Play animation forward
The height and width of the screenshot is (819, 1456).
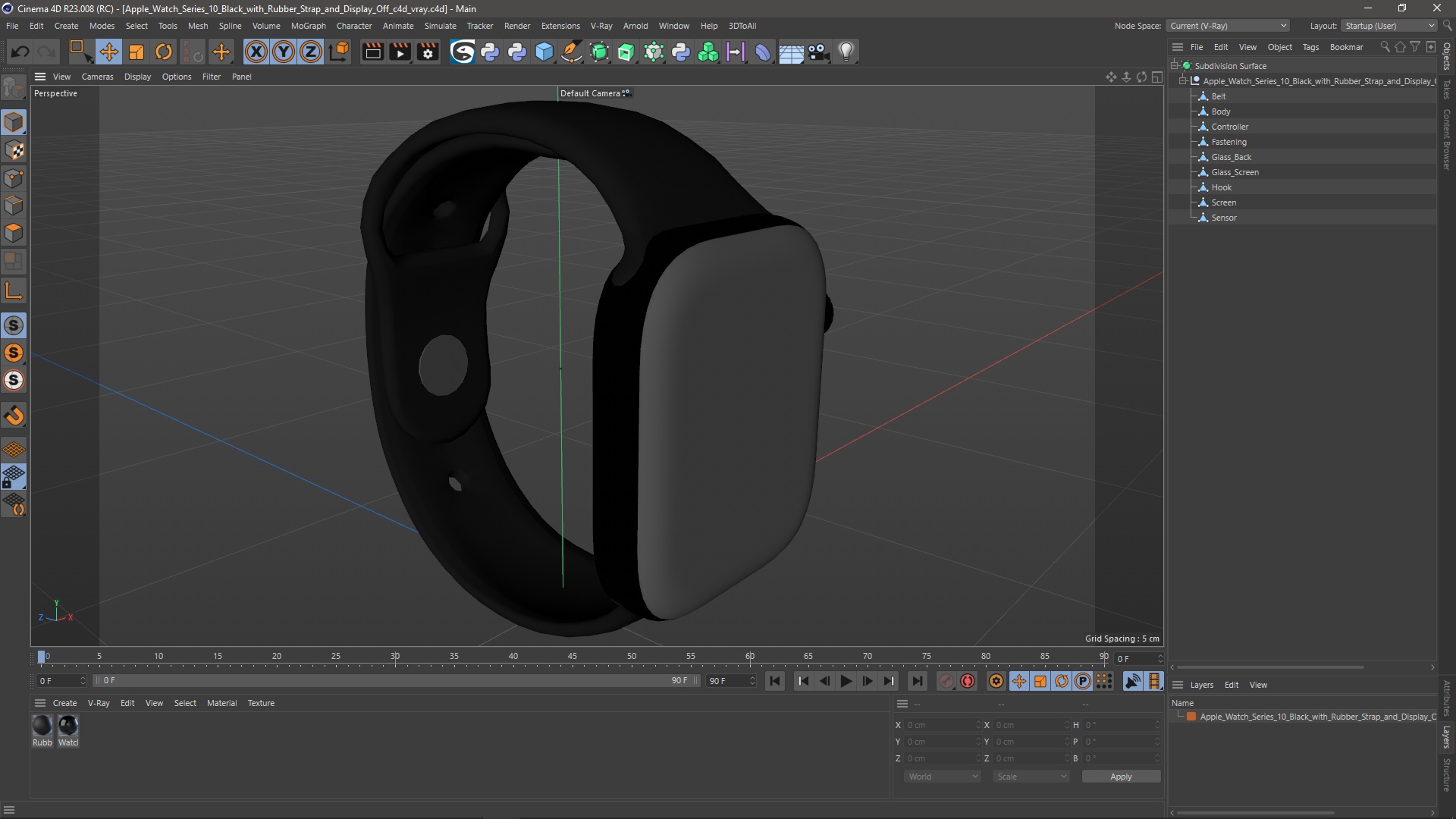(x=846, y=681)
